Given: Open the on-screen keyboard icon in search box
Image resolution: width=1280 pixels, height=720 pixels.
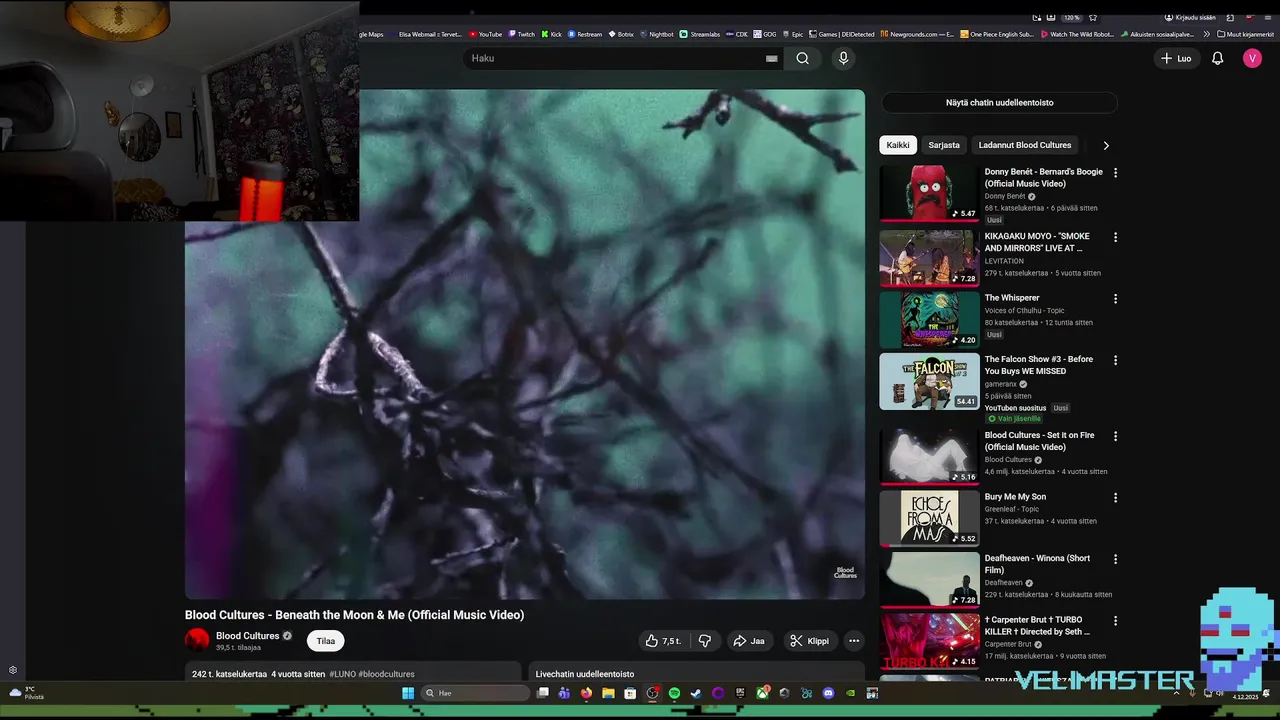Looking at the screenshot, I should pos(771,58).
